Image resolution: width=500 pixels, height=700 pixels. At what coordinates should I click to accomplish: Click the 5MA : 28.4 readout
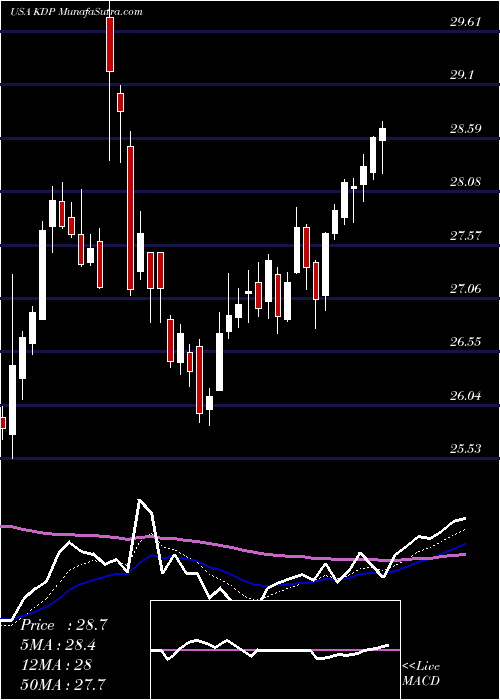[58, 645]
